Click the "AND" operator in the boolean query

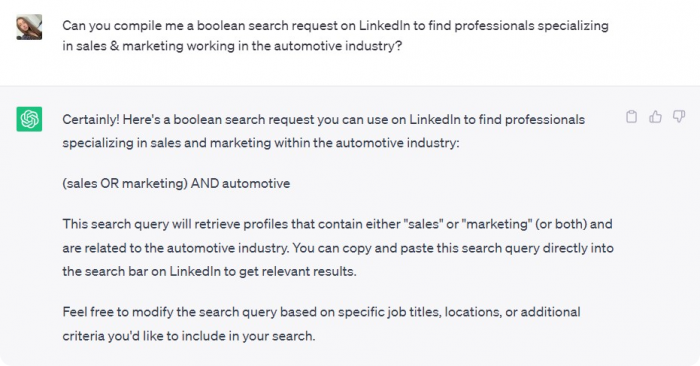click(204, 183)
